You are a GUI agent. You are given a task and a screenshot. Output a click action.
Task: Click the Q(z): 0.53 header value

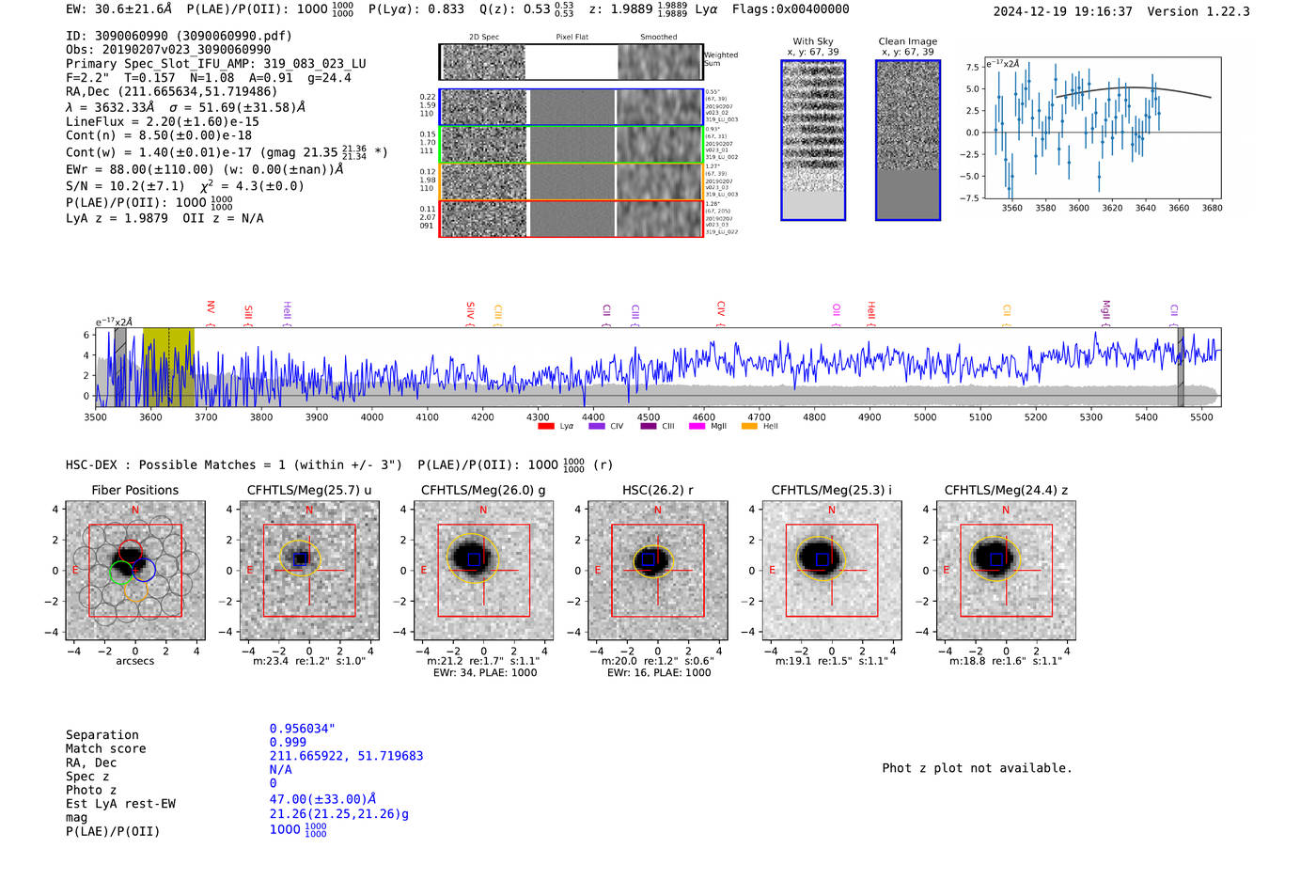point(526,9)
